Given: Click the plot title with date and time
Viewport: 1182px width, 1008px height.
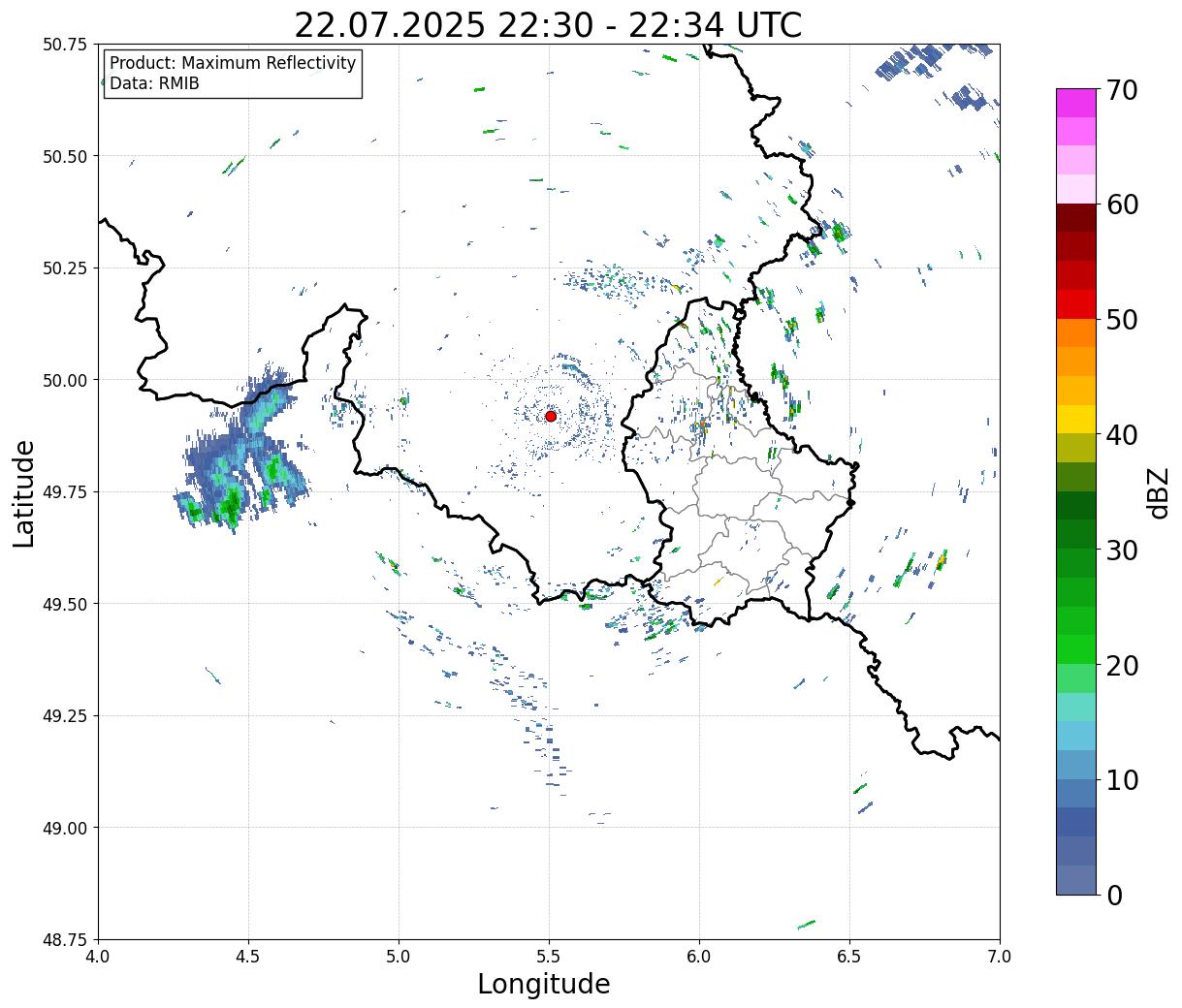Looking at the screenshot, I should [x=548, y=24].
